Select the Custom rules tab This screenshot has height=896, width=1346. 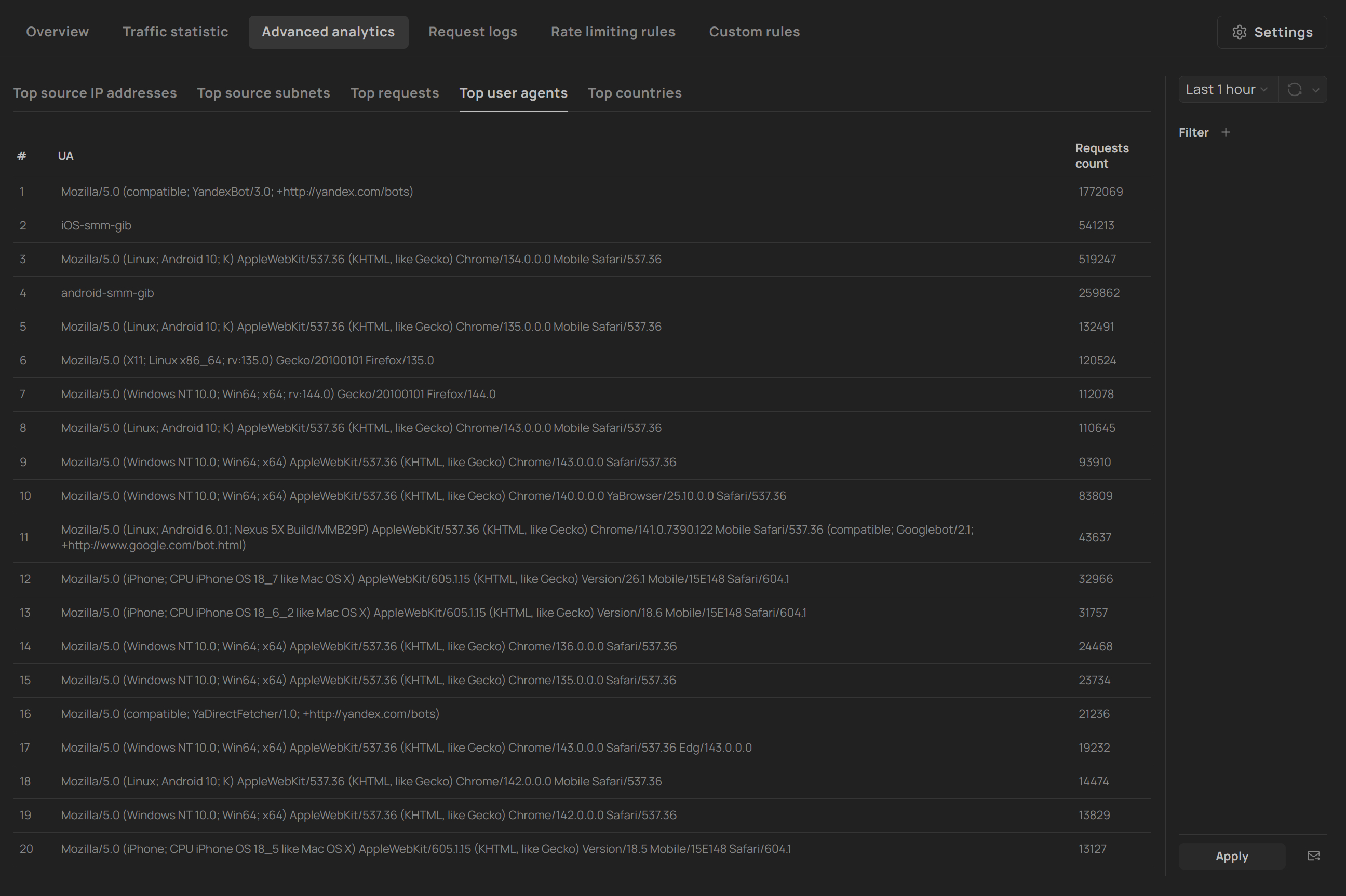click(754, 32)
